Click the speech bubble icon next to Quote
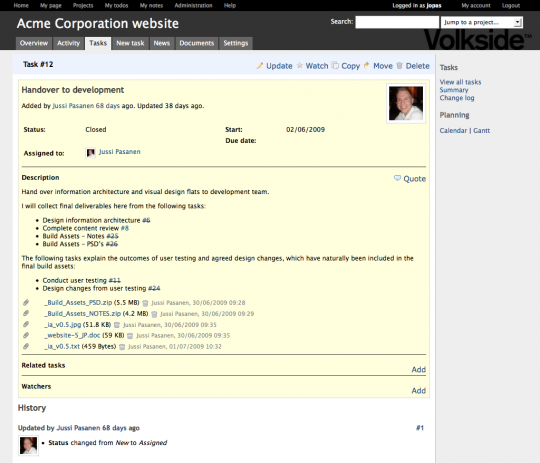Image resolution: width=540 pixels, height=463 pixels. [x=397, y=178]
